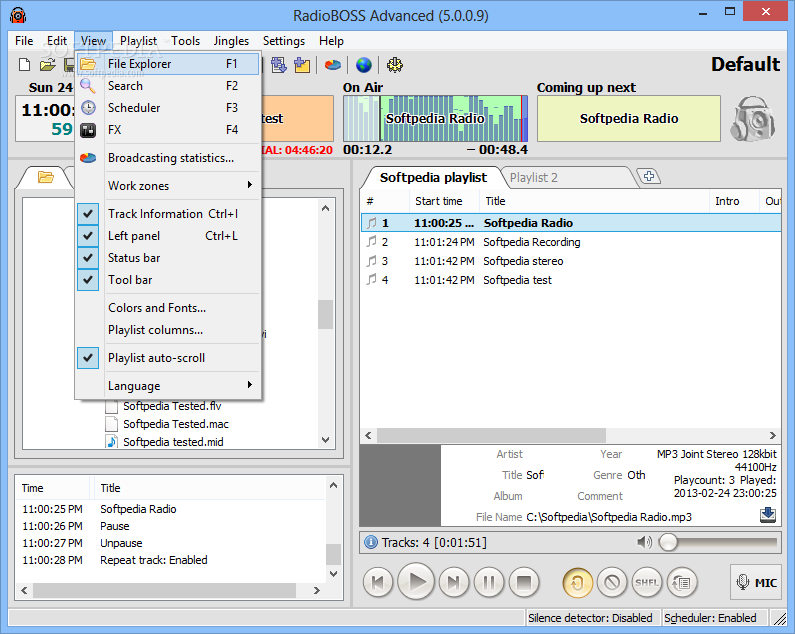
Task: Open the Help menu
Action: 331,41
